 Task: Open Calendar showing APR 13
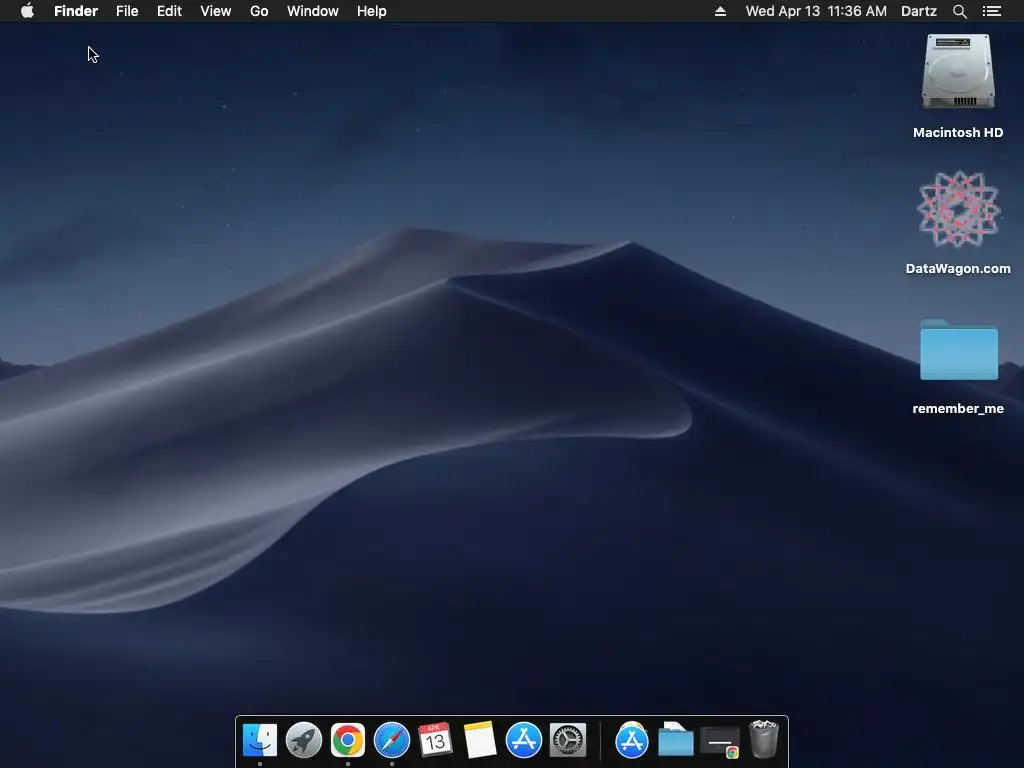pyautogui.click(x=436, y=740)
